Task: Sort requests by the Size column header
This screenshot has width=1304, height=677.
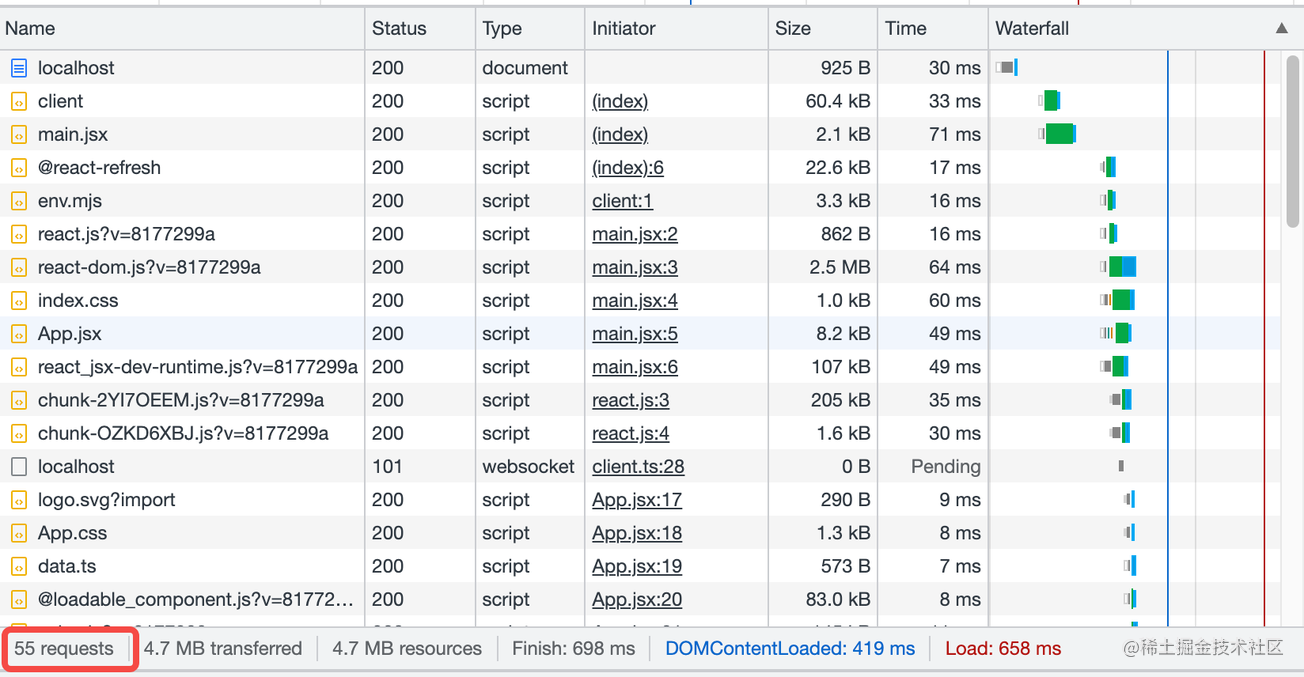Action: click(793, 28)
